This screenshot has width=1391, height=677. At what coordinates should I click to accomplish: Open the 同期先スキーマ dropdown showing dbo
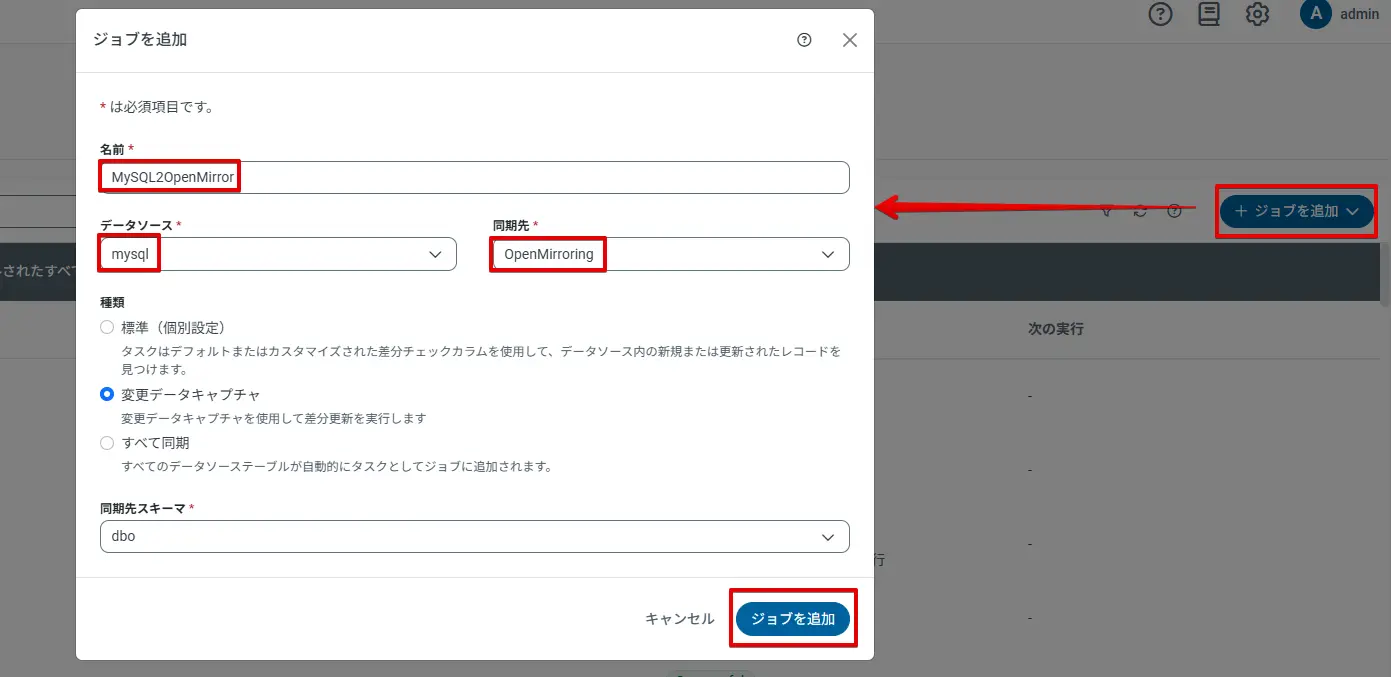(x=475, y=536)
